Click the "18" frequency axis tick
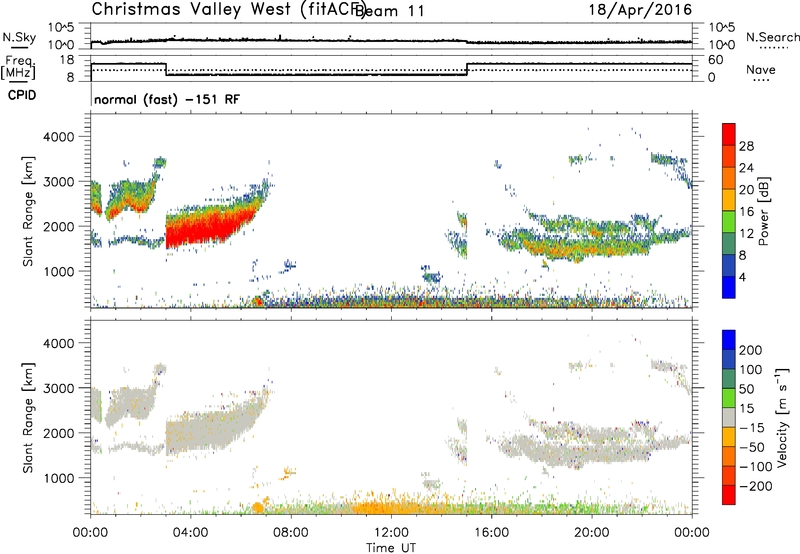Screen dimensions: 800x554 tap(67, 60)
